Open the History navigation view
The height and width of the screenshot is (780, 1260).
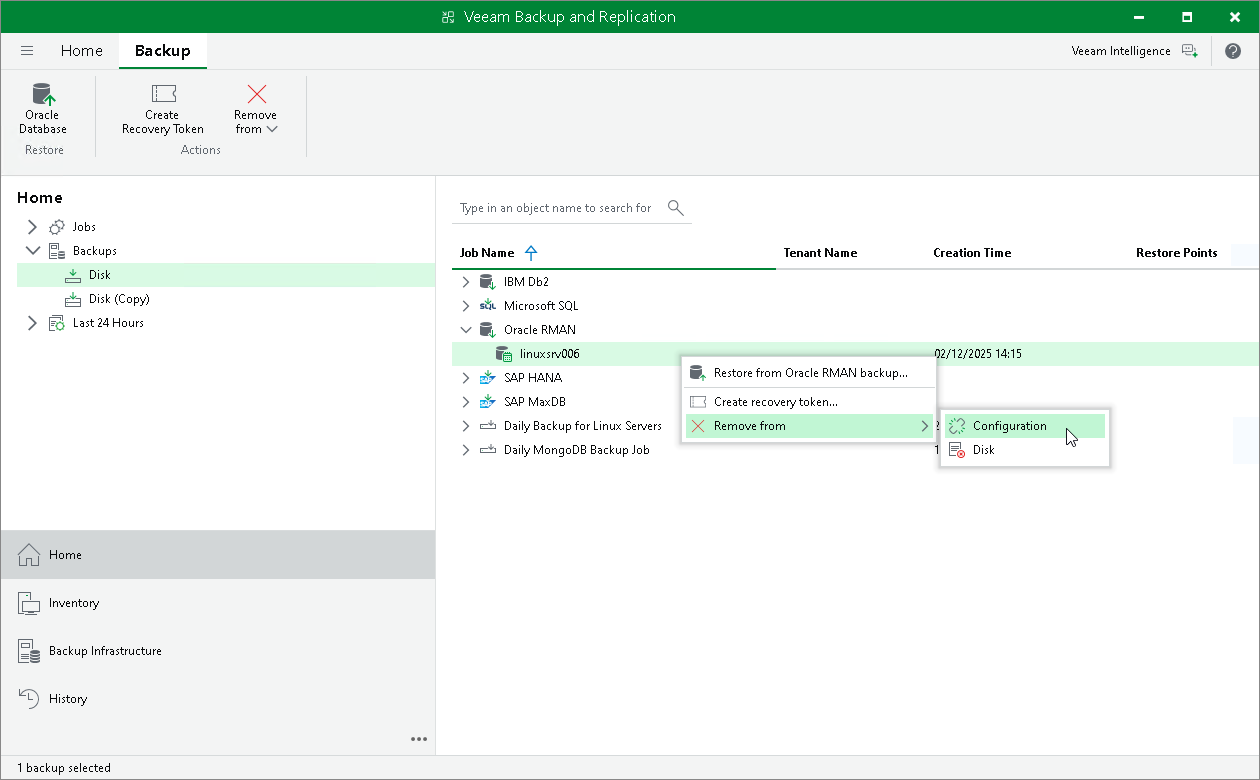218,699
